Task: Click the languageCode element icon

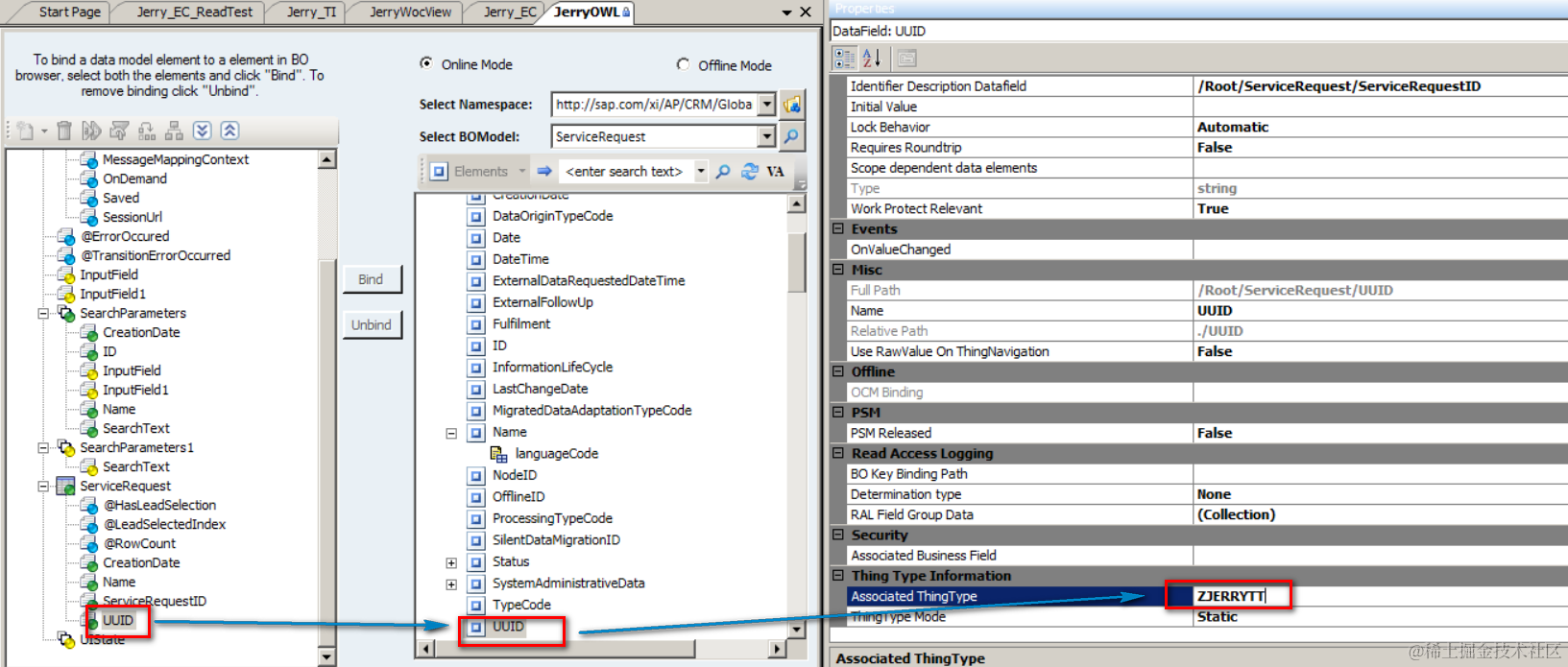Action: (499, 454)
